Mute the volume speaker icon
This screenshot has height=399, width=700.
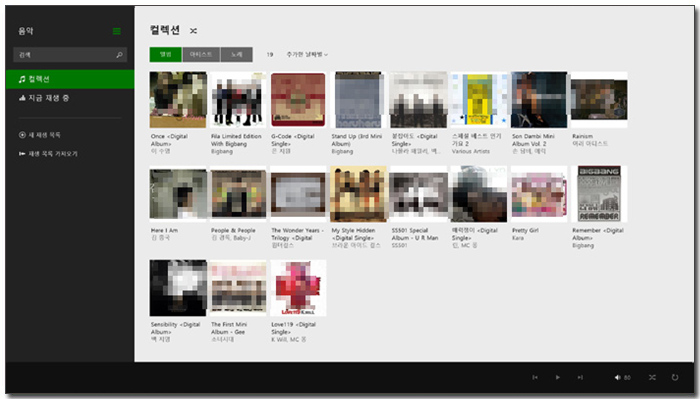(617, 378)
